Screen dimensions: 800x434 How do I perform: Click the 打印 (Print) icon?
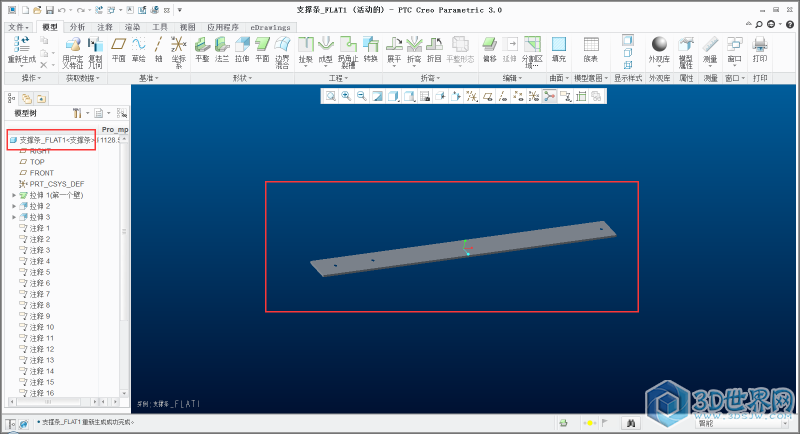(x=760, y=46)
